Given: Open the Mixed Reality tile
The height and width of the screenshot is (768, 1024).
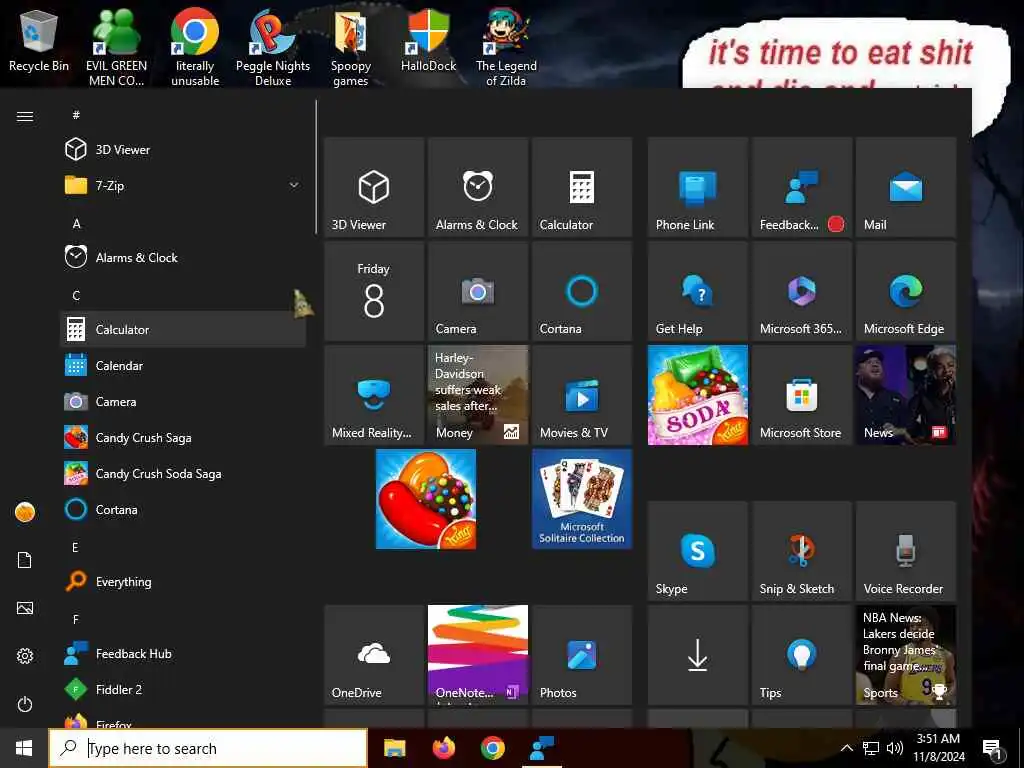Looking at the screenshot, I should (x=374, y=394).
